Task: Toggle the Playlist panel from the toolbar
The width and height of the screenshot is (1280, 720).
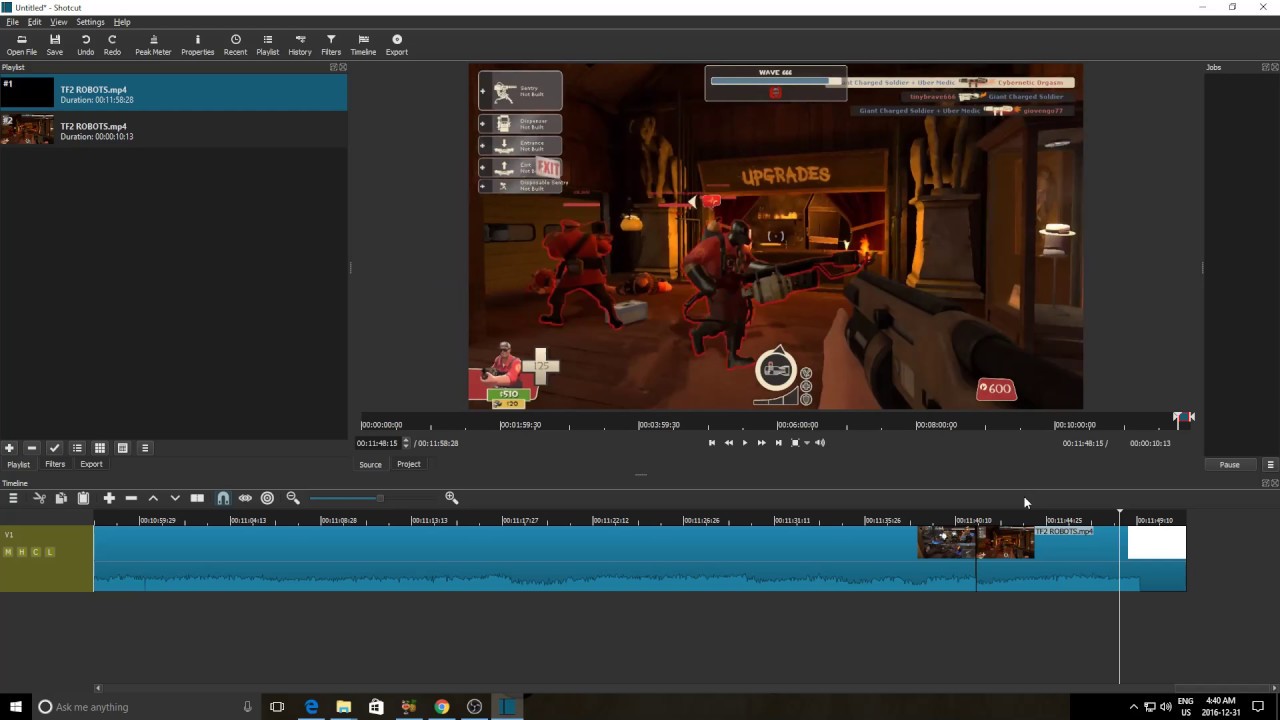Action: click(268, 45)
